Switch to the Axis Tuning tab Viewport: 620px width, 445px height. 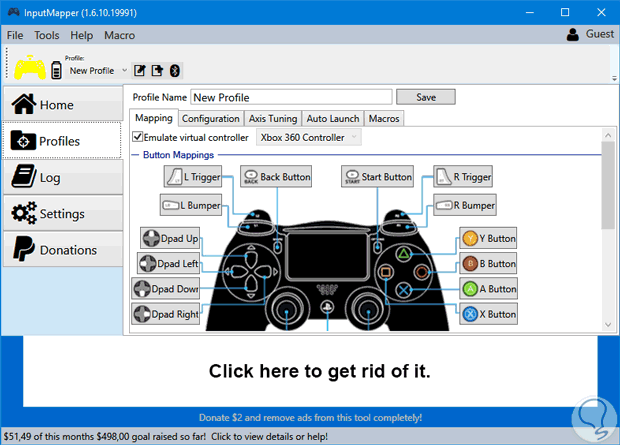[273, 119]
